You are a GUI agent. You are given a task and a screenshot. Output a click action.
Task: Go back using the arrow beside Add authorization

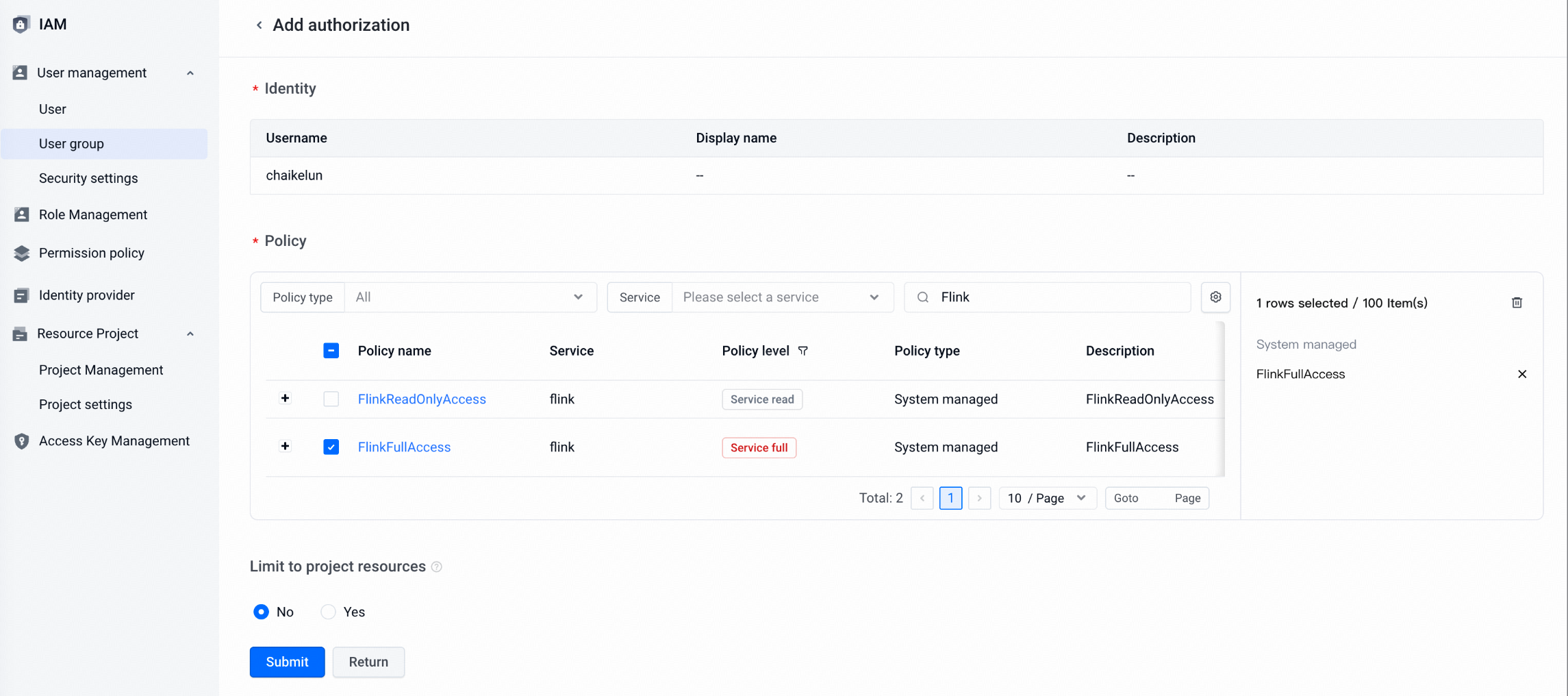pos(259,25)
